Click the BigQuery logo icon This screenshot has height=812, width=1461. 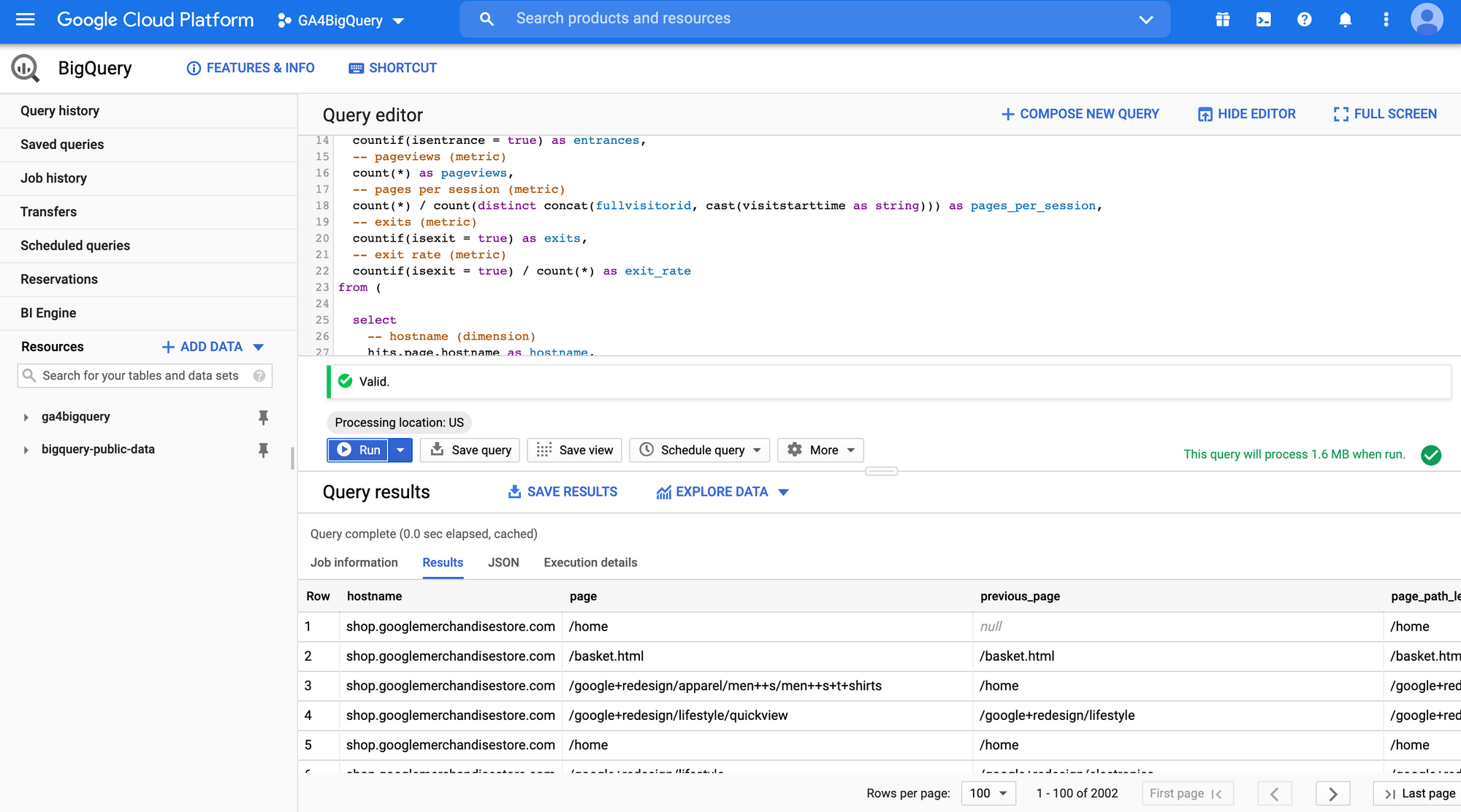pyautogui.click(x=26, y=68)
